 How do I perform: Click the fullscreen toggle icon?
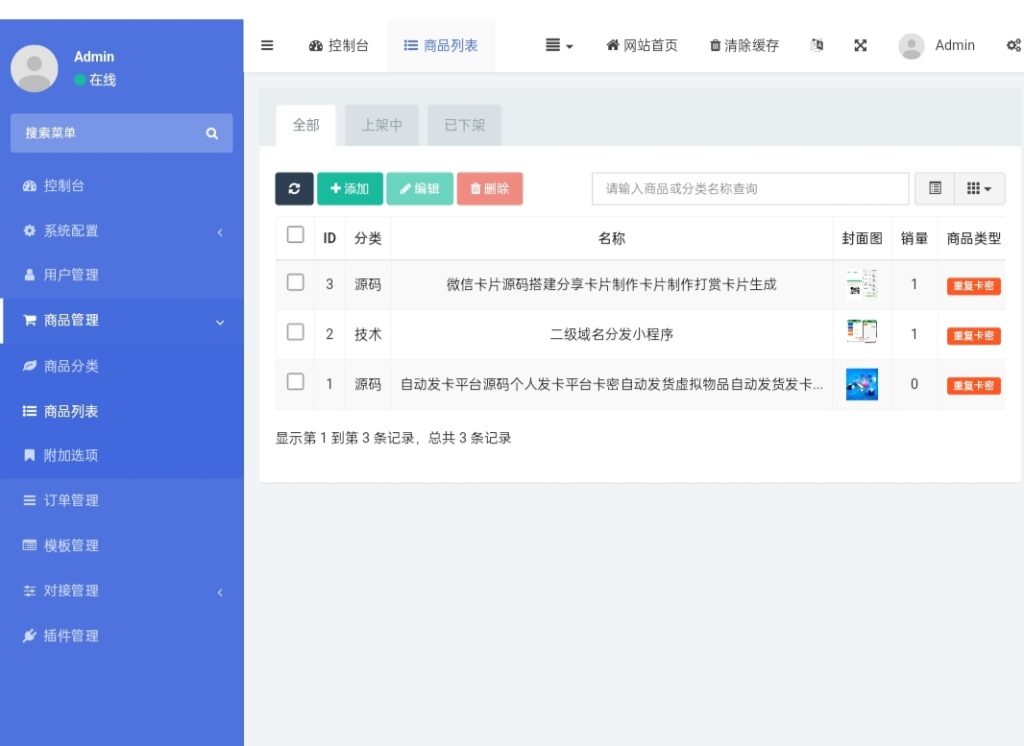[x=860, y=45]
